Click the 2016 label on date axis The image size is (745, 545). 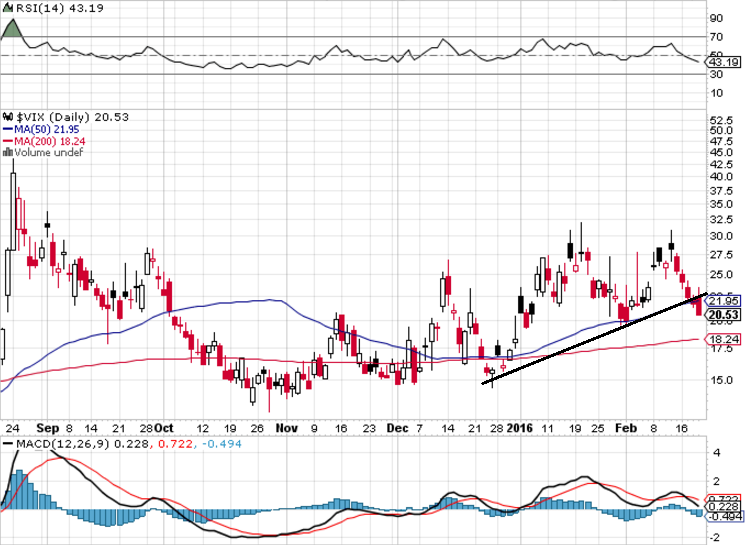[520, 428]
